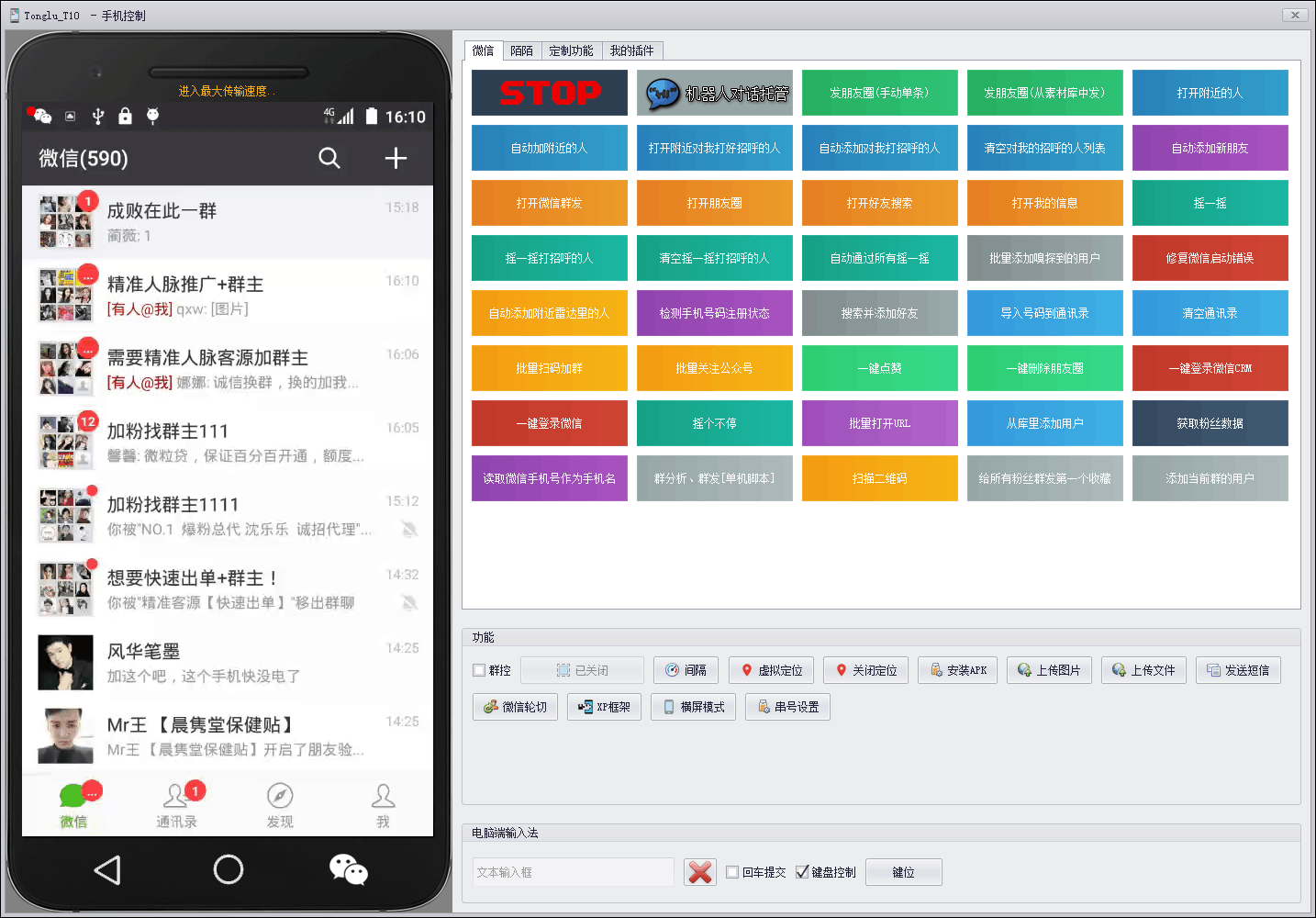Uncheck the 键盘控制 checkbox
This screenshot has height=918, width=1316.
pyautogui.click(x=802, y=872)
